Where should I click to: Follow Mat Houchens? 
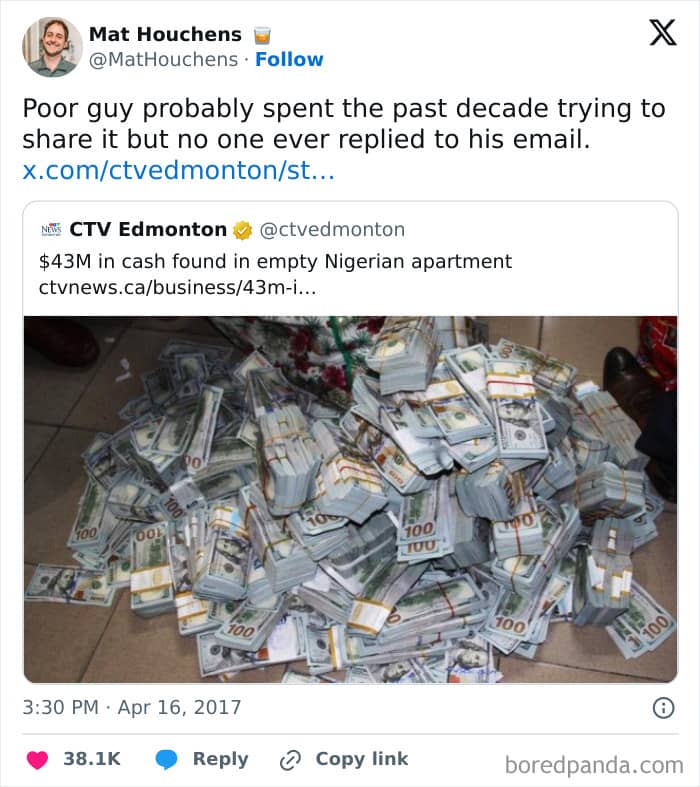pyautogui.click(x=289, y=59)
